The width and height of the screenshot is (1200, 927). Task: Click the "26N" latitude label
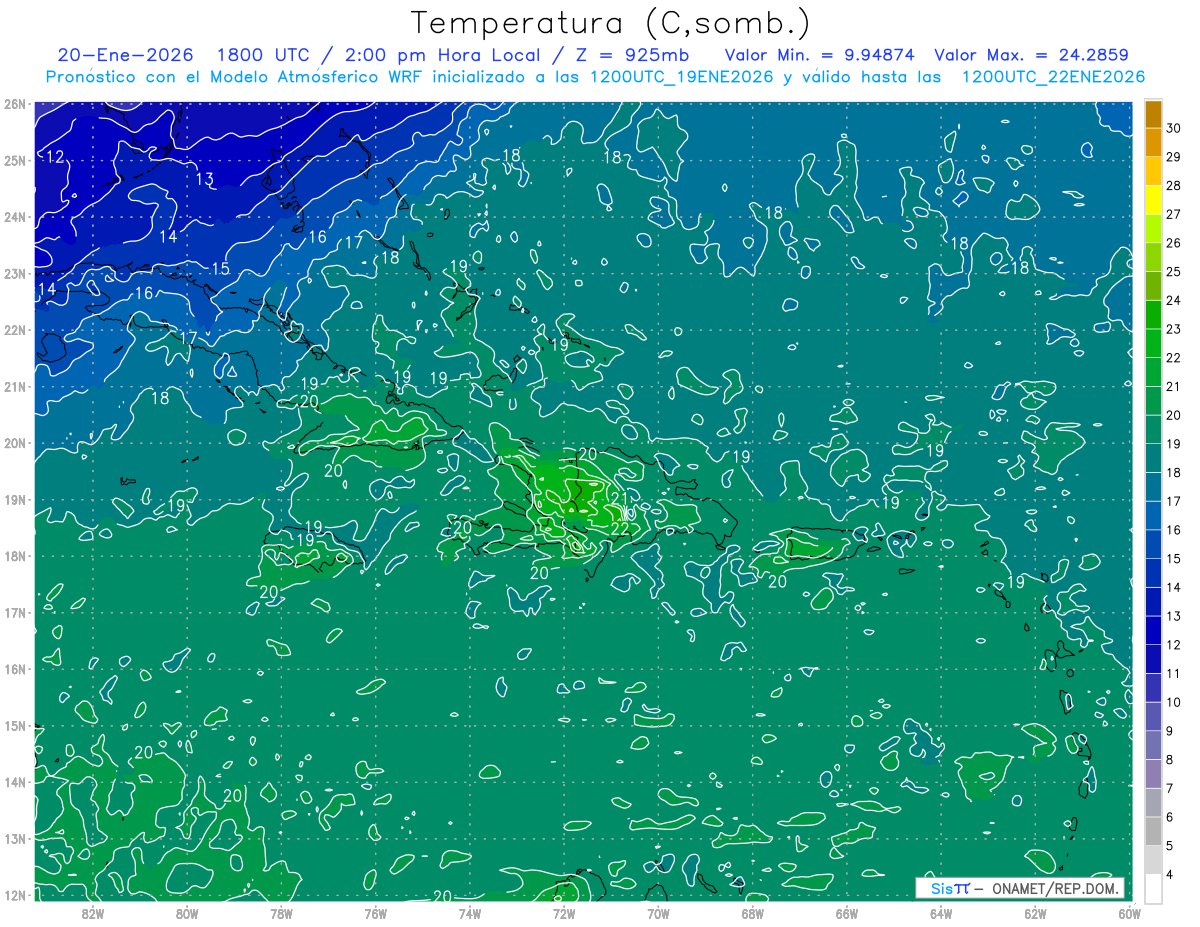pos(15,104)
